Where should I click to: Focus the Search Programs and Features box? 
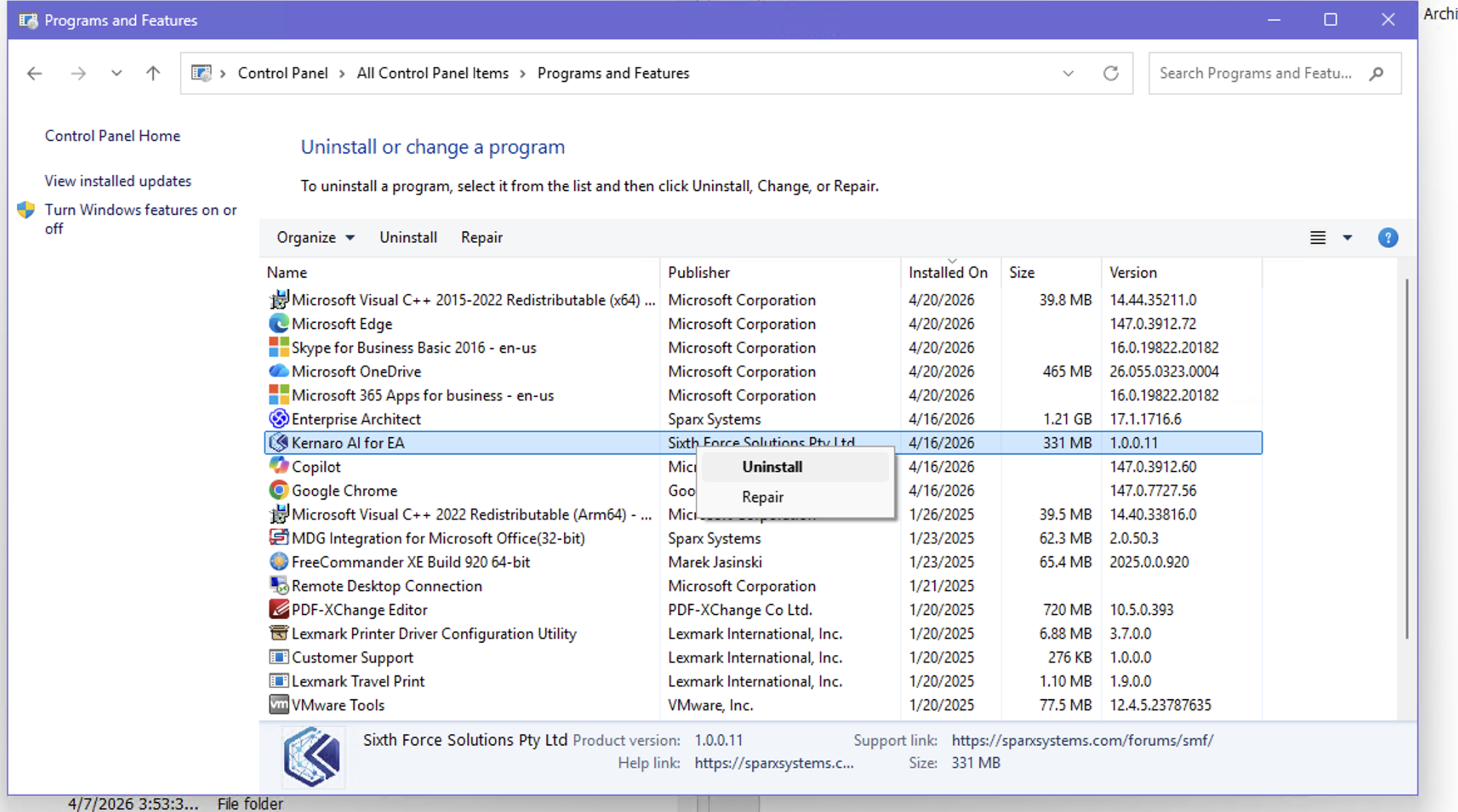1275,73
